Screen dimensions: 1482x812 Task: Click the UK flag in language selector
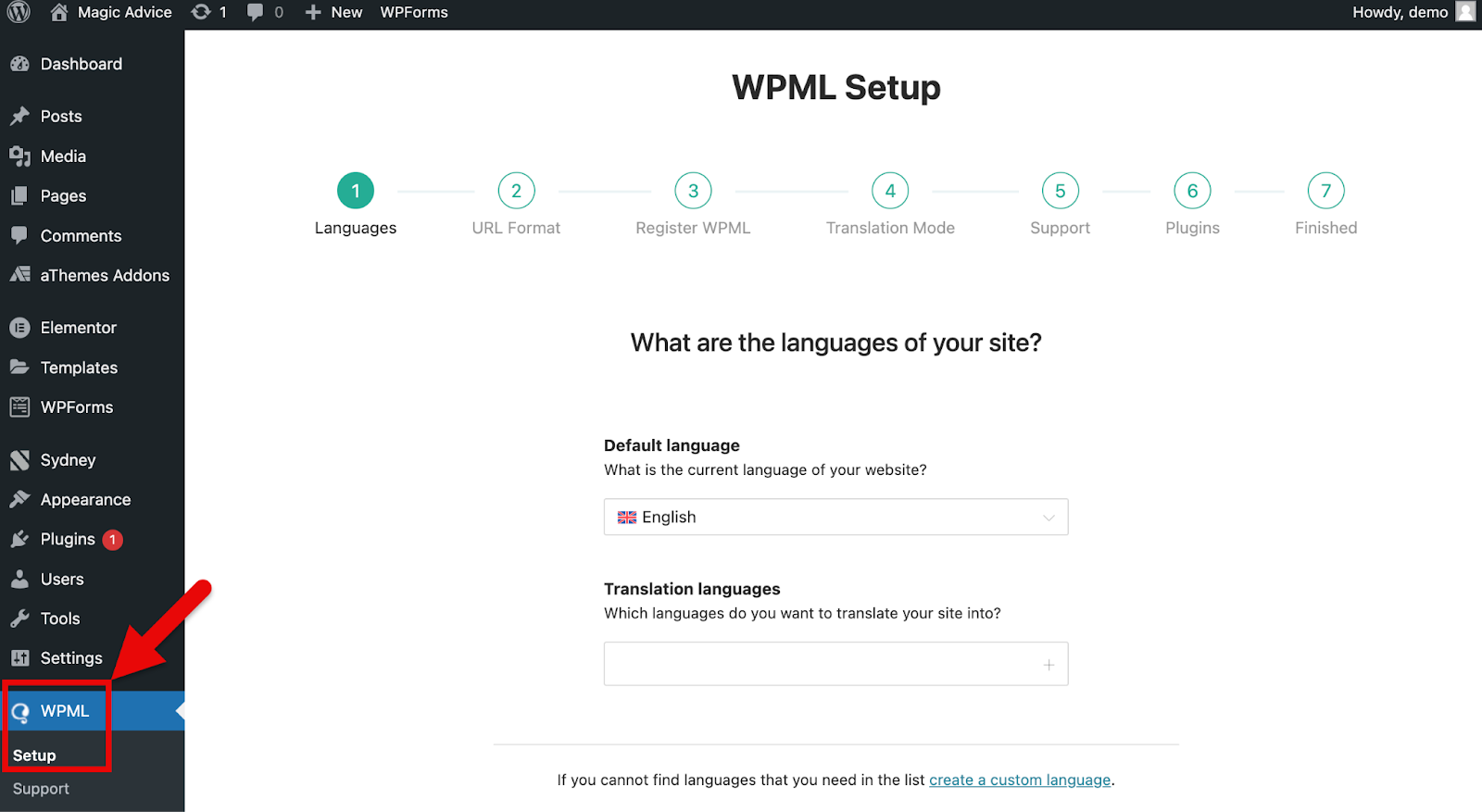pyautogui.click(x=627, y=518)
